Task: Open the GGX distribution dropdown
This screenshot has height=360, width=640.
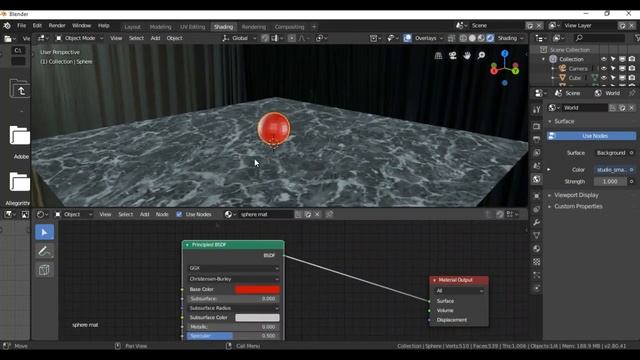Action: pos(233,268)
